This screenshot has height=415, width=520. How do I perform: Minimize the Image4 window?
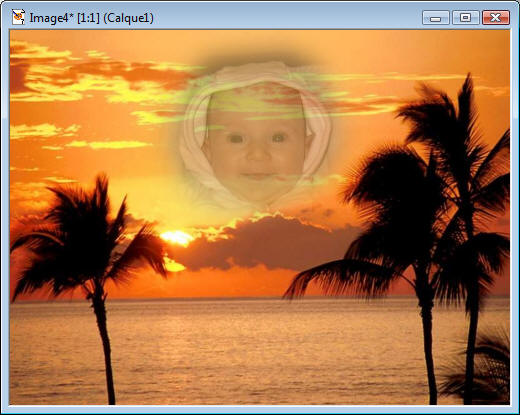pyautogui.click(x=435, y=18)
